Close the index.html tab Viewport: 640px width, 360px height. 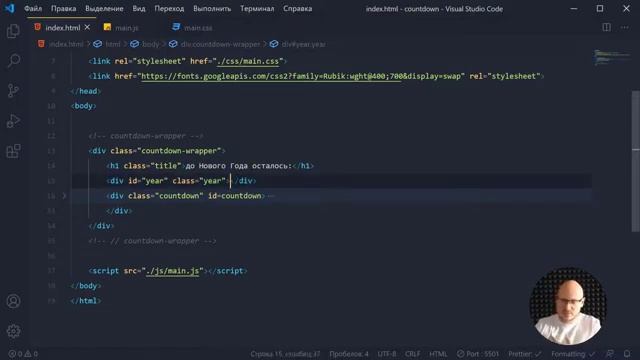coord(87,27)
